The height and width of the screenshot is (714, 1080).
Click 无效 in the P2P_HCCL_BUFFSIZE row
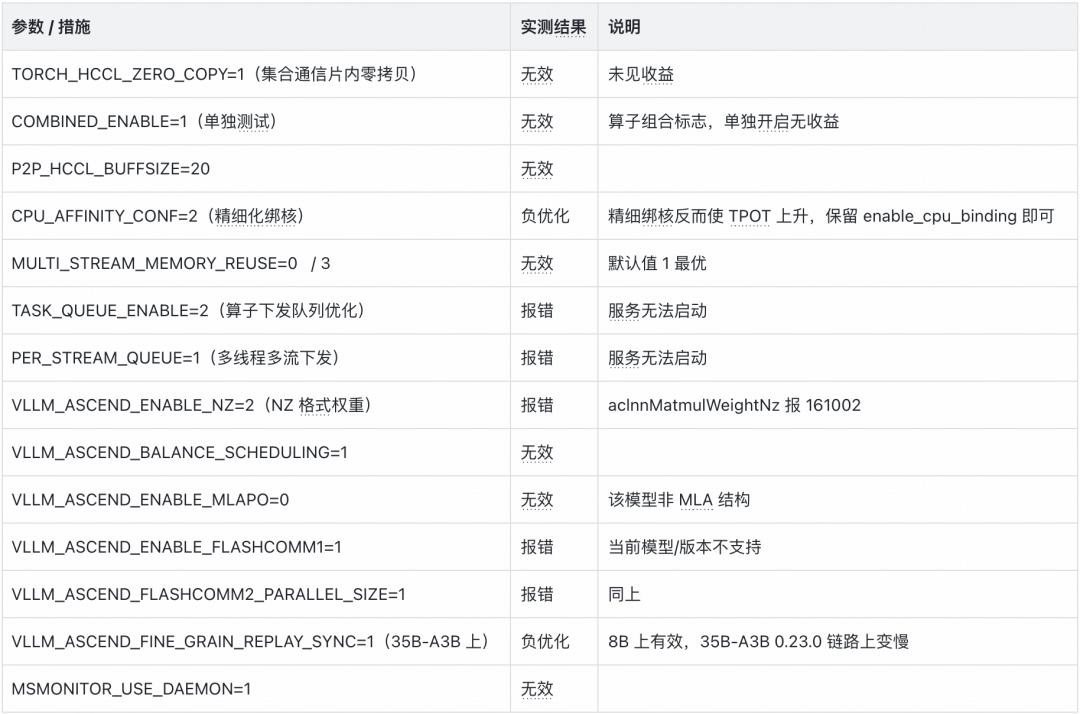(x=537, y=169)
